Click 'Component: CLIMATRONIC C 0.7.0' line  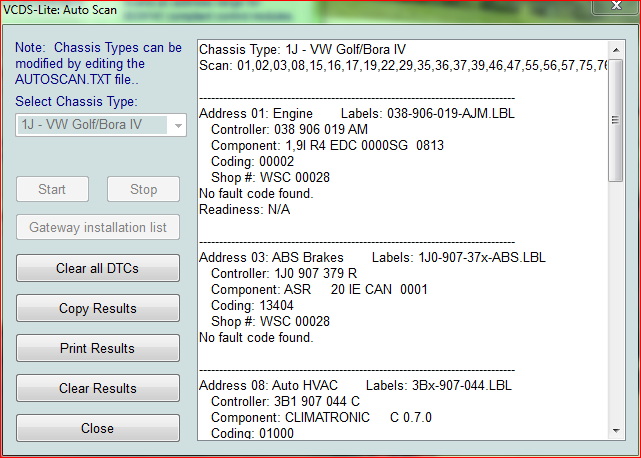click(321, 417)
